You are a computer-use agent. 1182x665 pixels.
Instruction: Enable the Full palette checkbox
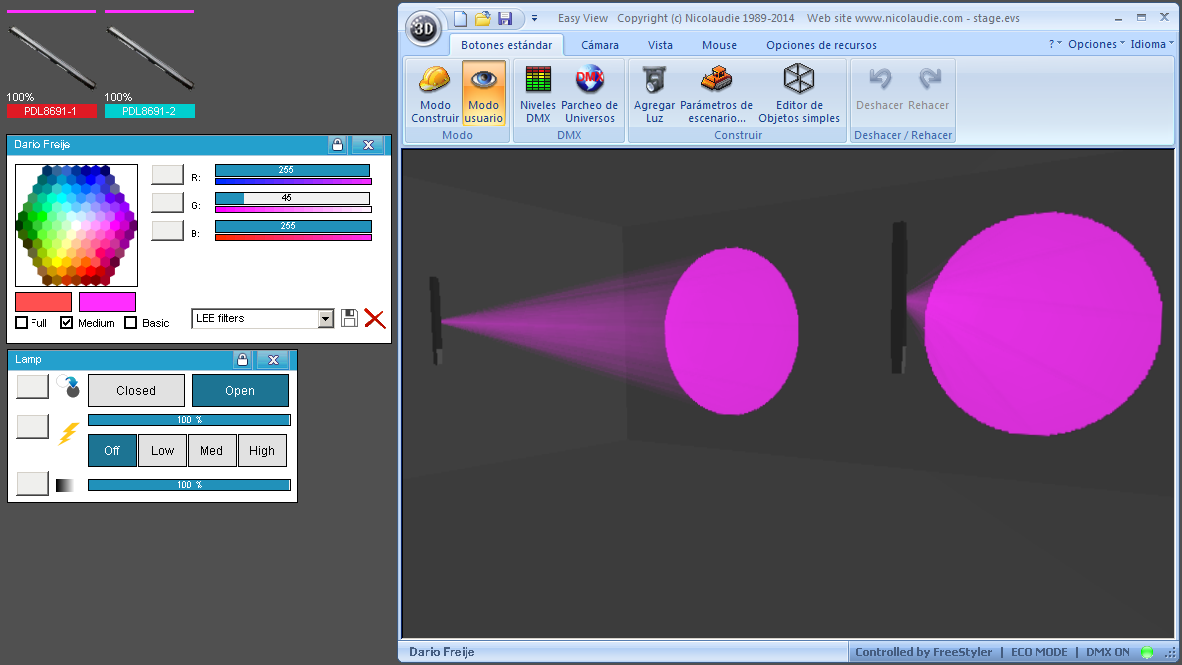click(22, 323)
